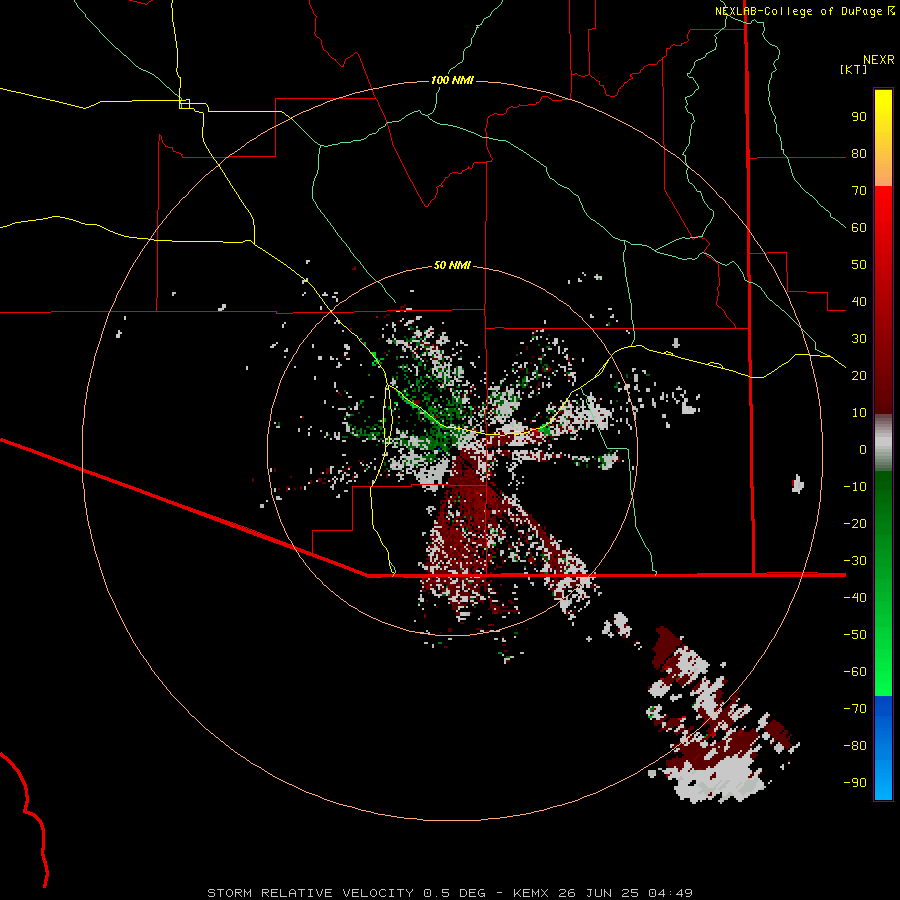Click the 60 value on the velocity scale
This screenshot has height=900, width=900.
tap(859, 228)
